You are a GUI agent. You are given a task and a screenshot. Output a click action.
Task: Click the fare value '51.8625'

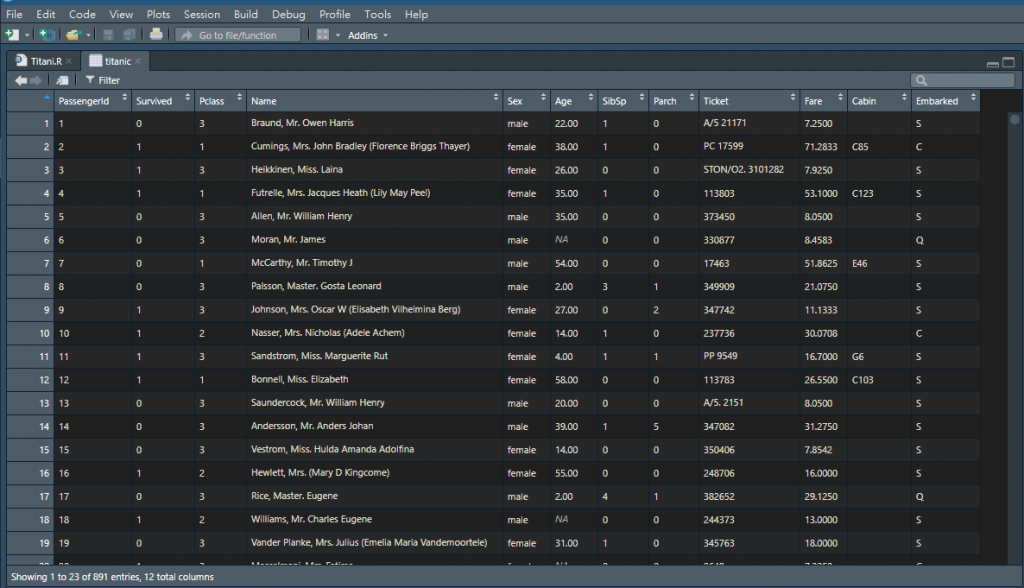[823, 263]
